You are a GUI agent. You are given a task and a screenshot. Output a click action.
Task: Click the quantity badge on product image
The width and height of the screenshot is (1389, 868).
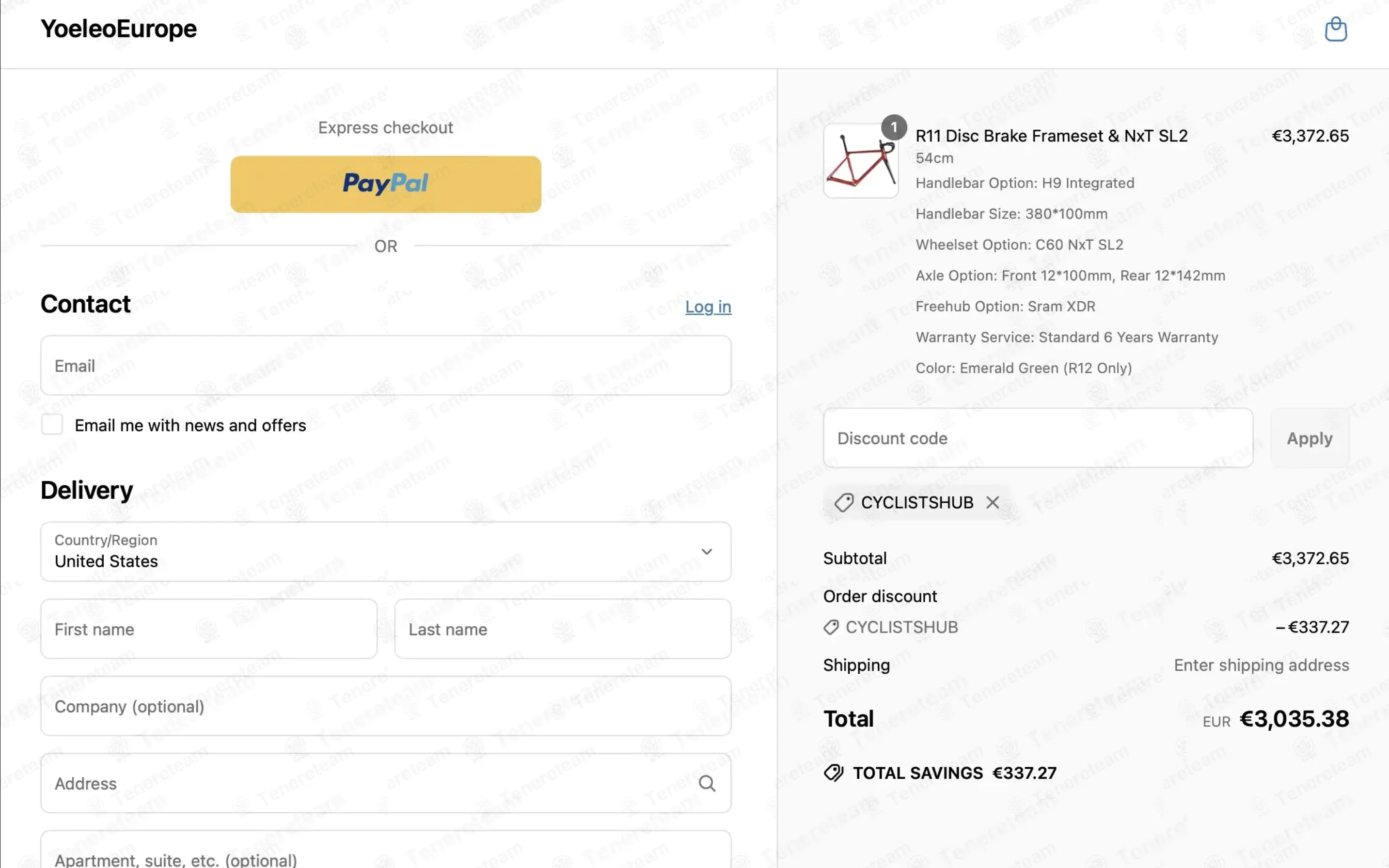[894, 127]
